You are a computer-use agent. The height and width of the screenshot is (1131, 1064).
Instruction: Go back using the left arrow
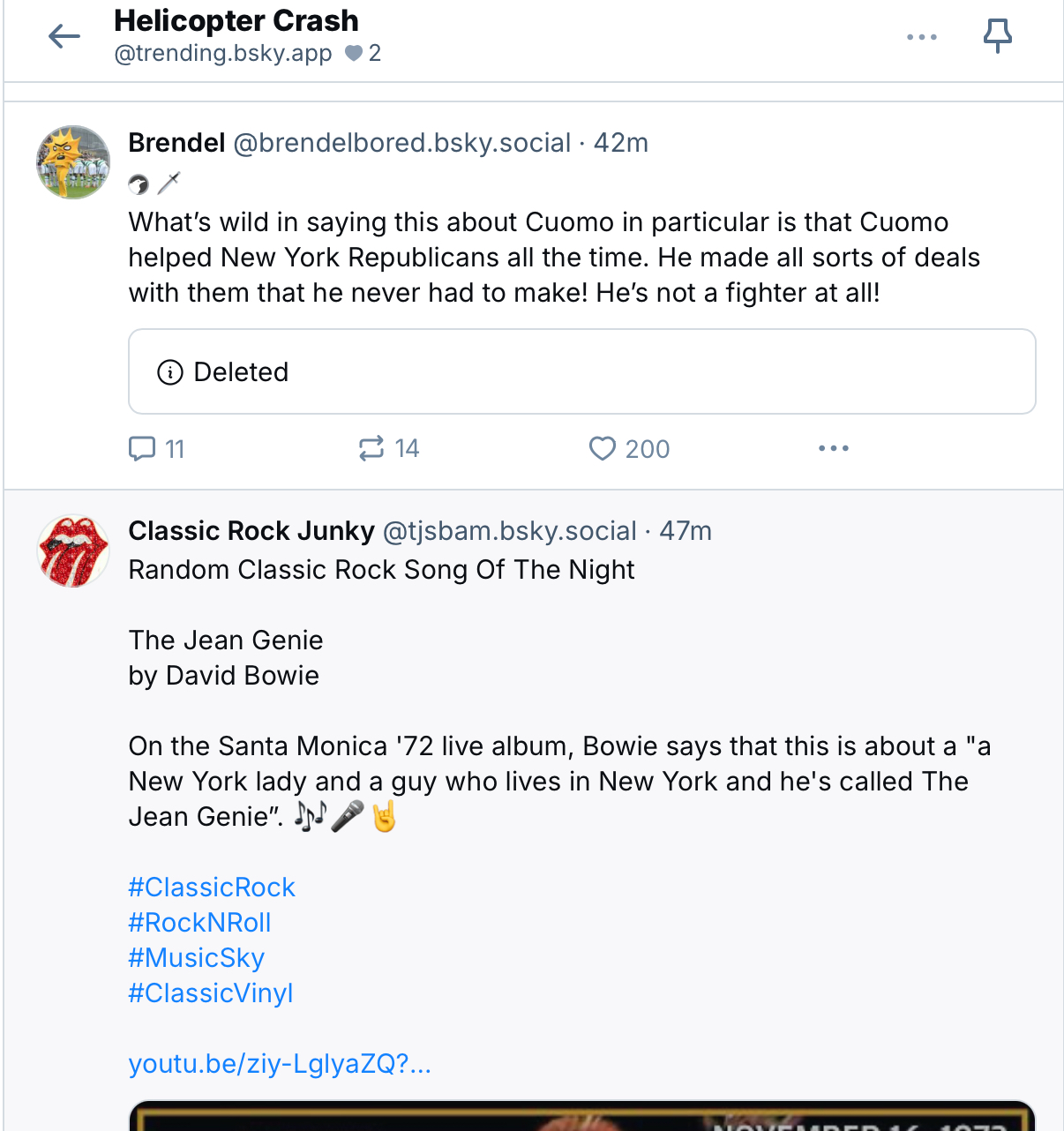tap(64, 36)
